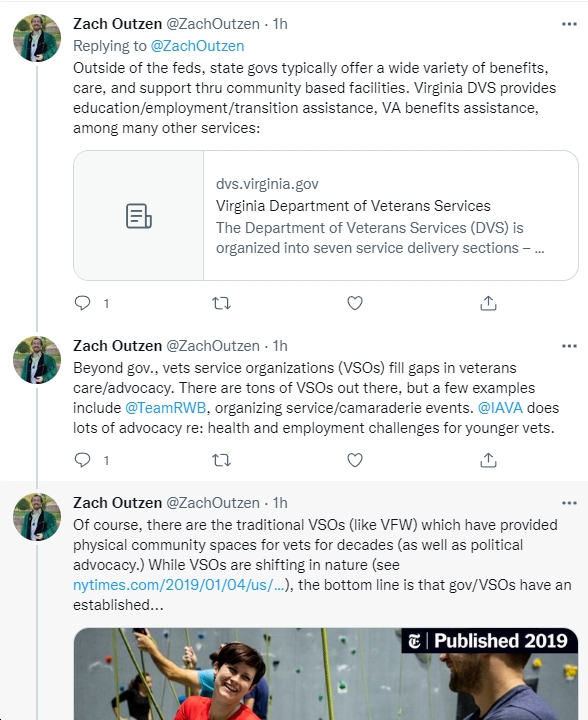The image size is (588, 720).
Task: Retweet the tweet mentioning @TeamRWB
Action: tap(221, 460)
